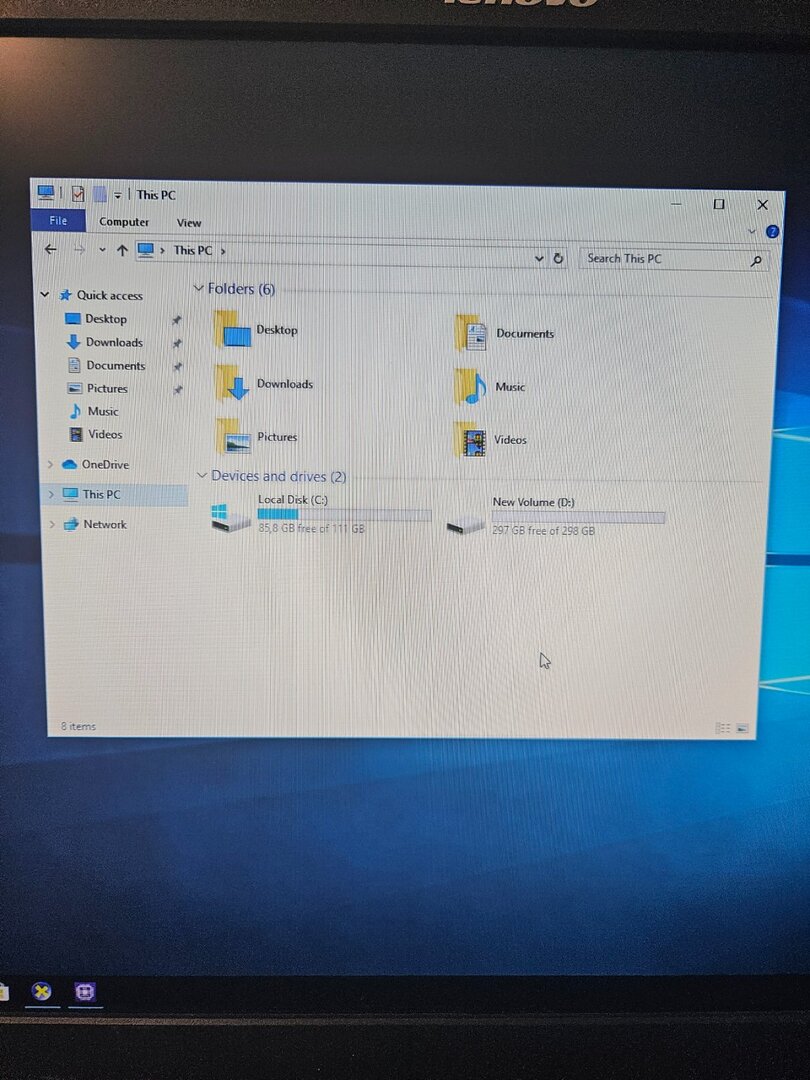Switch to the View ribbon tab
The width and height of the screenshot is (810, 1080).
click(189, 223)
